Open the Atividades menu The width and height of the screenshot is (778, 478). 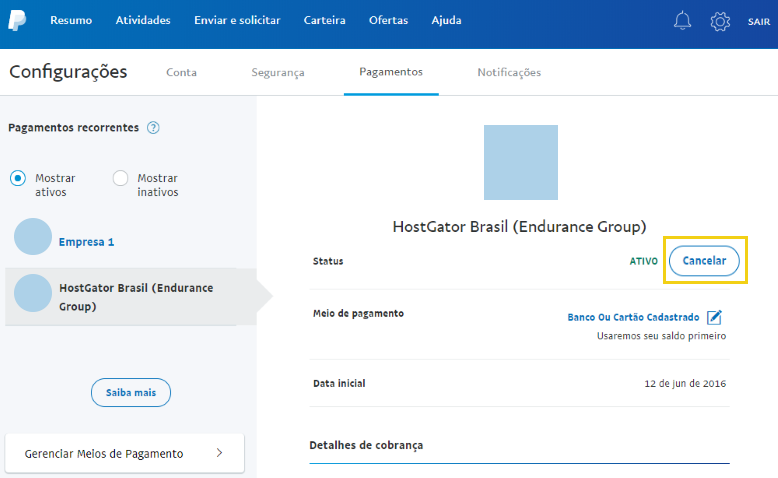click(x=143, y=20)
